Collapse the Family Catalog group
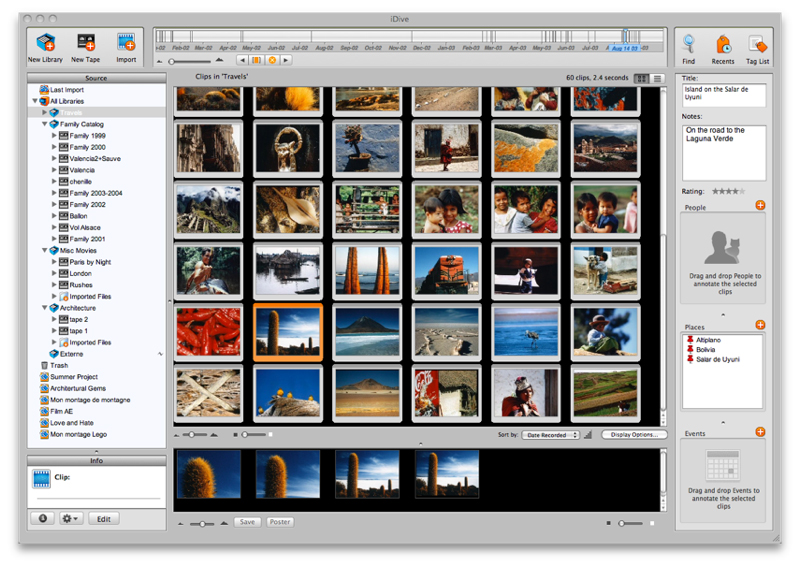The image size is (800, 568). tap(44, 124)
